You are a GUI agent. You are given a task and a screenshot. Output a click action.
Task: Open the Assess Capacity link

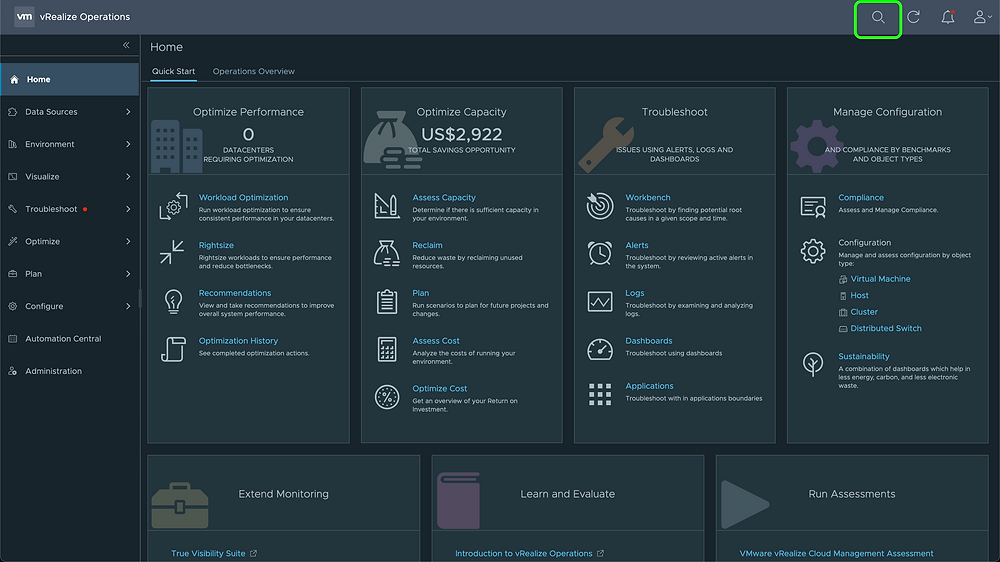point(444,198)
